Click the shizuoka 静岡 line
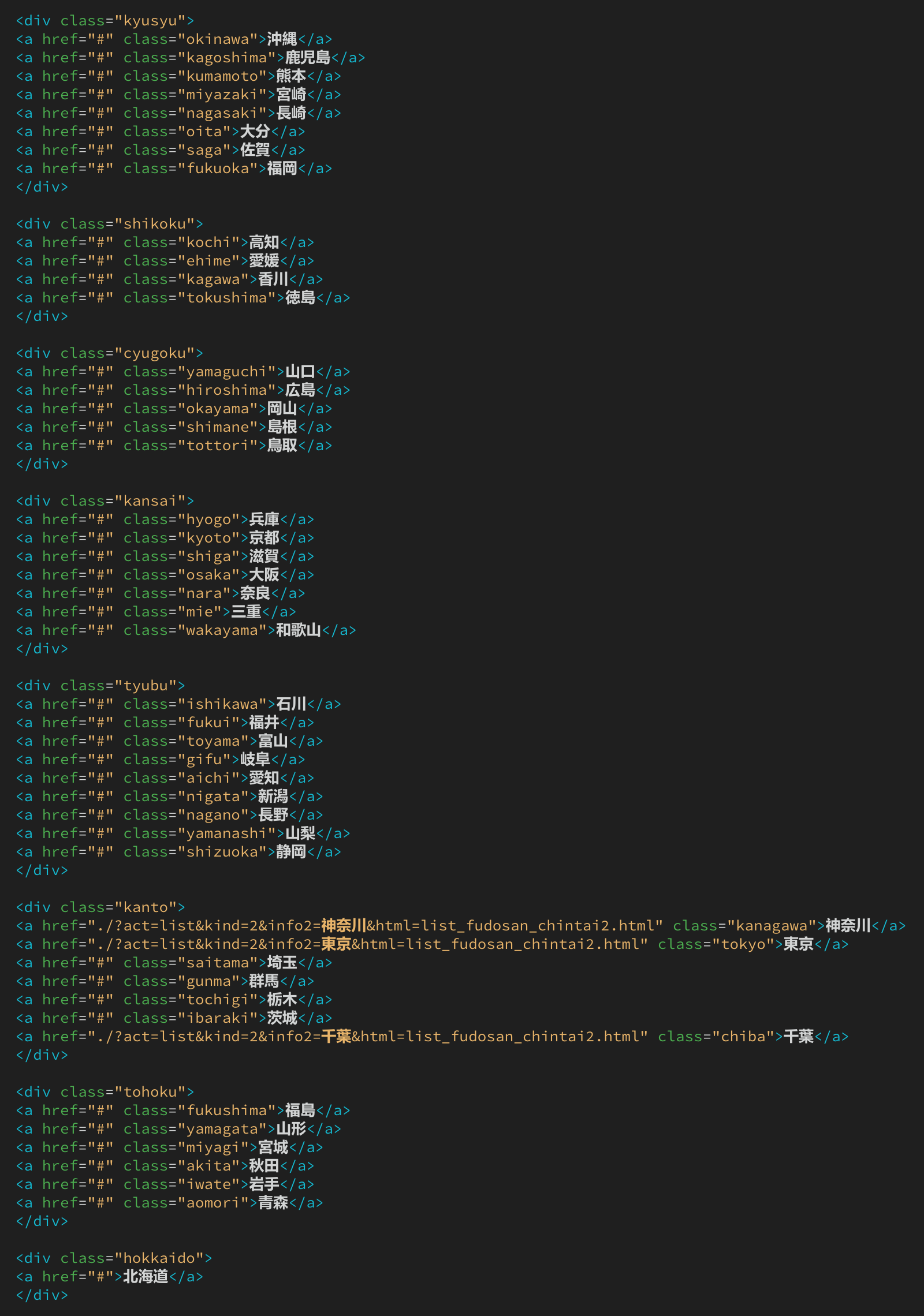Viewport: 924px width, 1316px height. (x=178, y=852)
